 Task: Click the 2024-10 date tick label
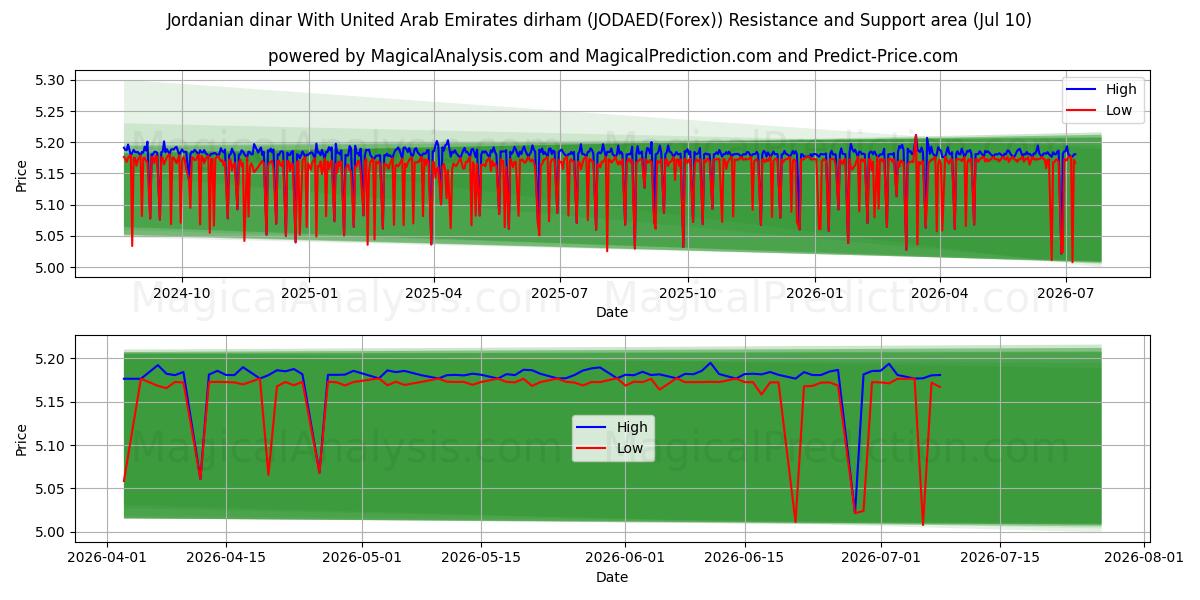click(182, 292)
